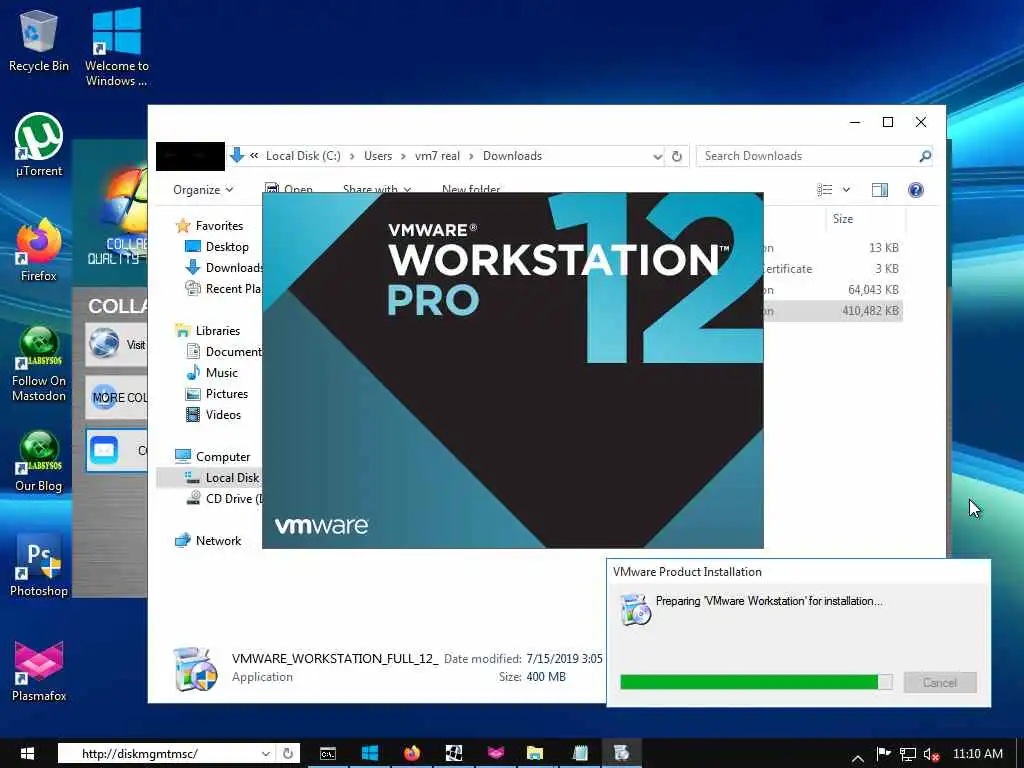
Task: Open the taskbar address dropdown
Action: tap(266, 754)
